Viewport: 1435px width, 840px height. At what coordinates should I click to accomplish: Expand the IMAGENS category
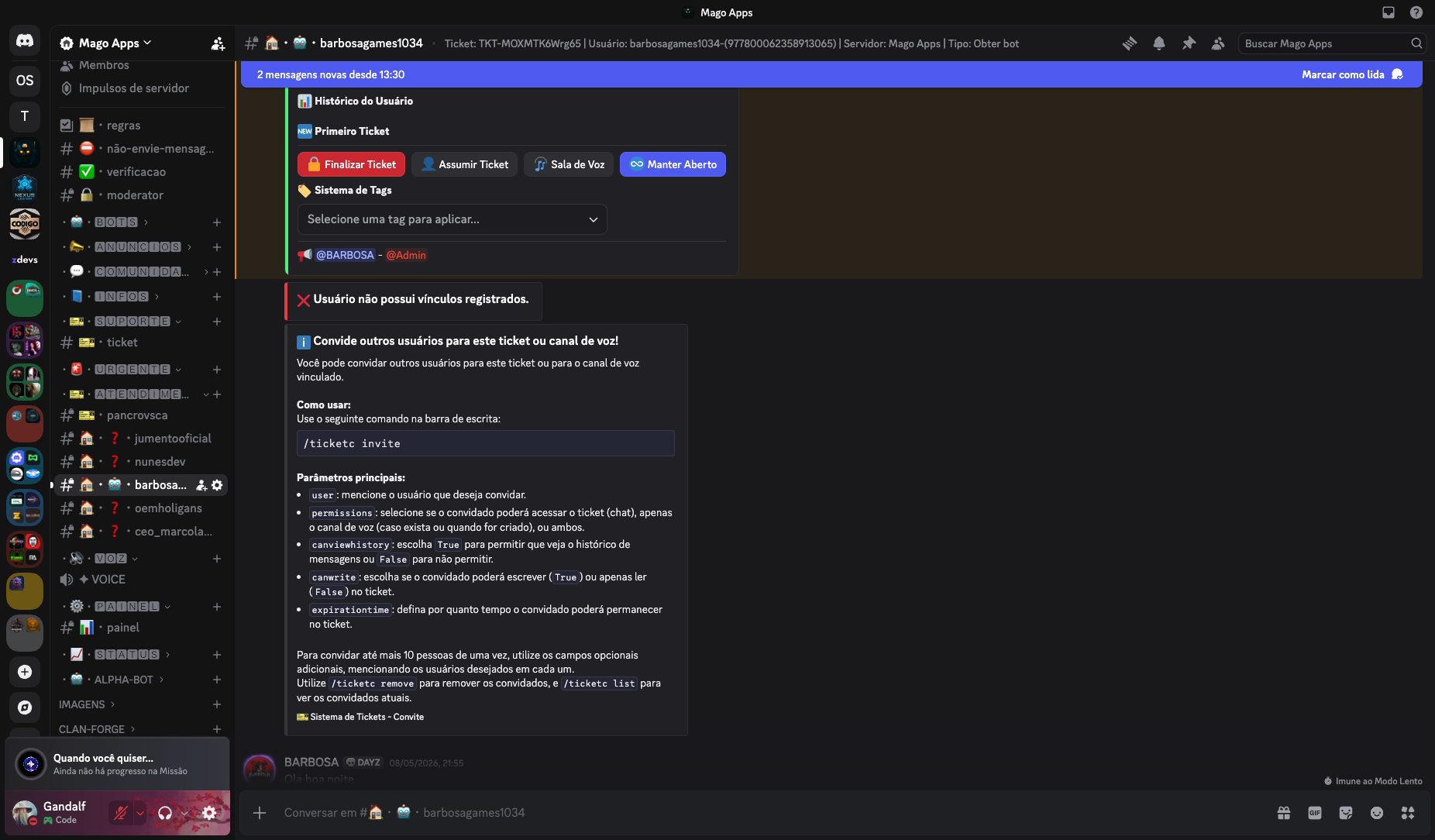87,704
